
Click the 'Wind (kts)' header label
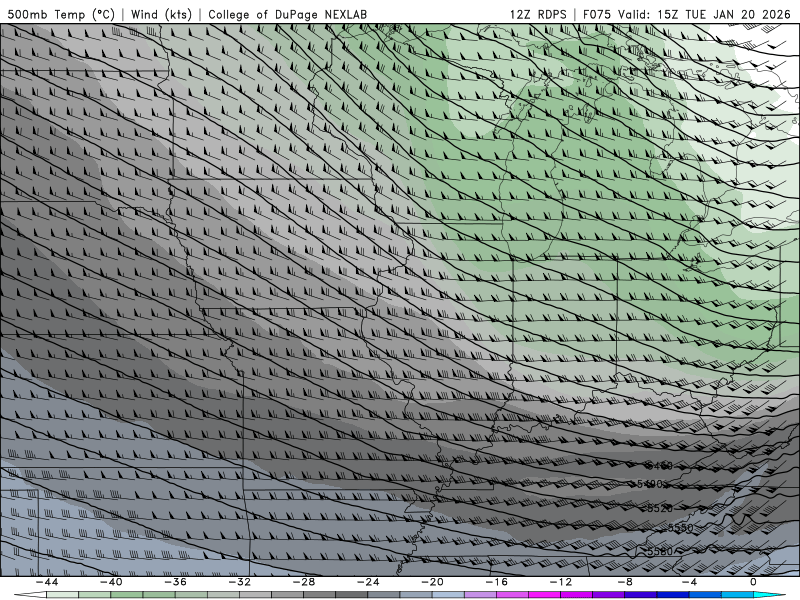161,14
